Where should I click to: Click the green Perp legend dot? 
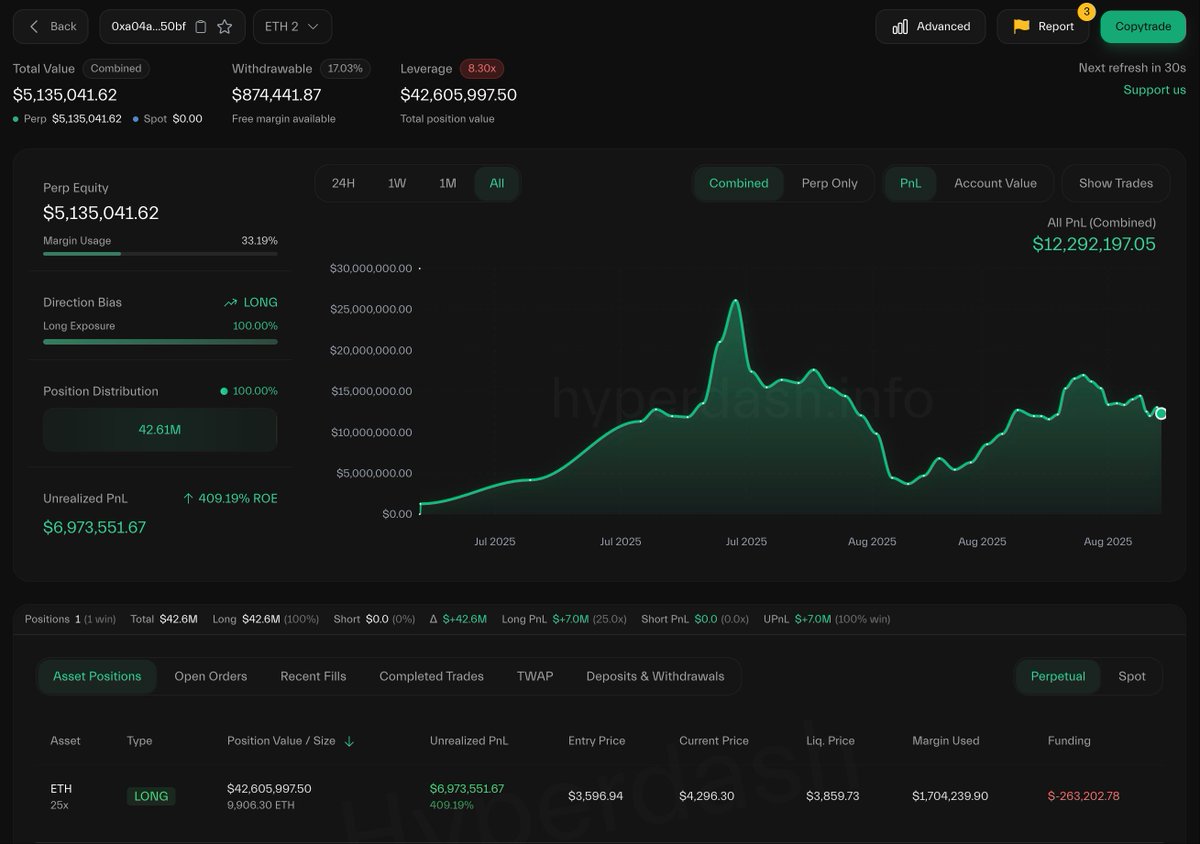click(16, 119)
